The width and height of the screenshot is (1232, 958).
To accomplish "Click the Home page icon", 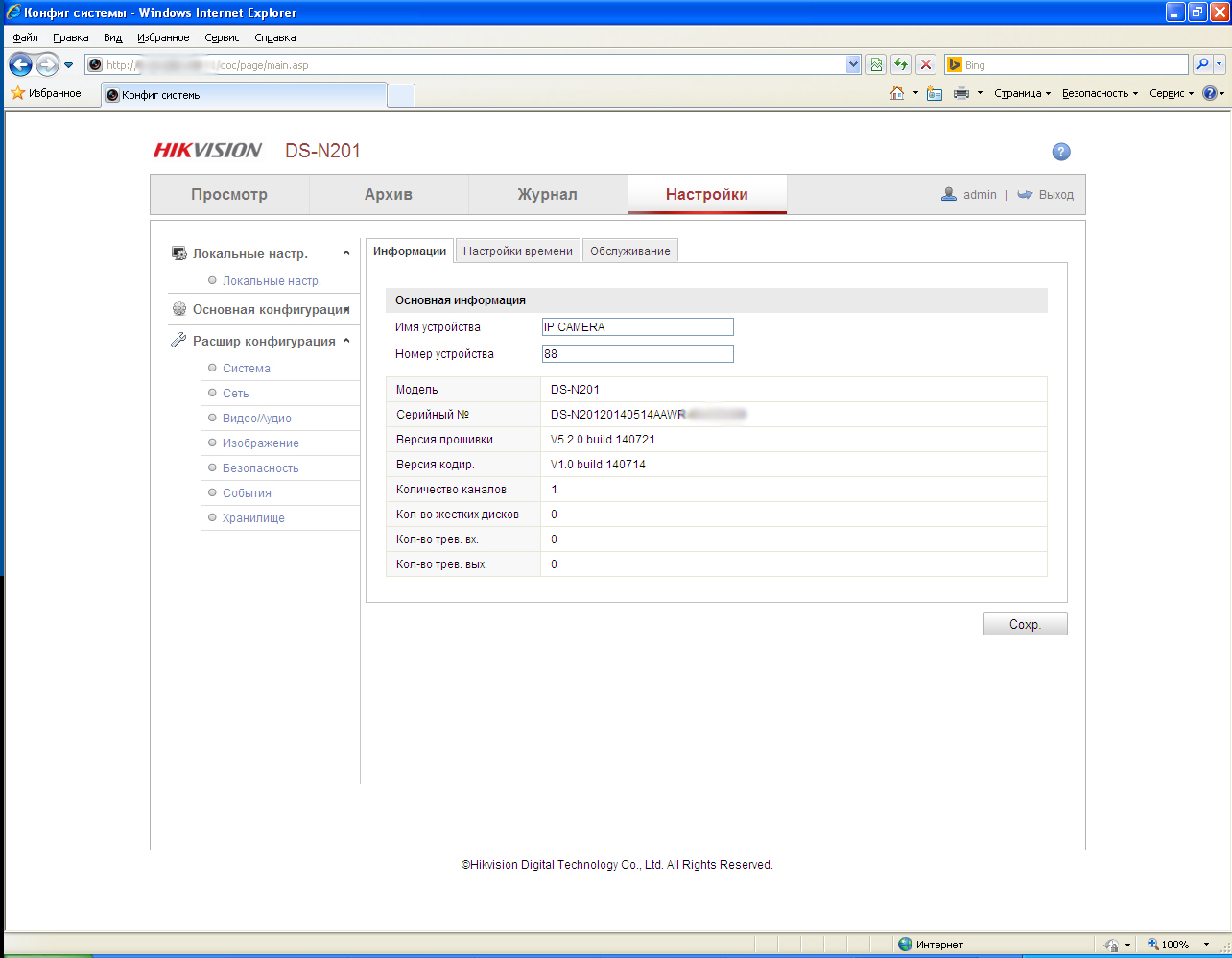I will coord(897,93).
